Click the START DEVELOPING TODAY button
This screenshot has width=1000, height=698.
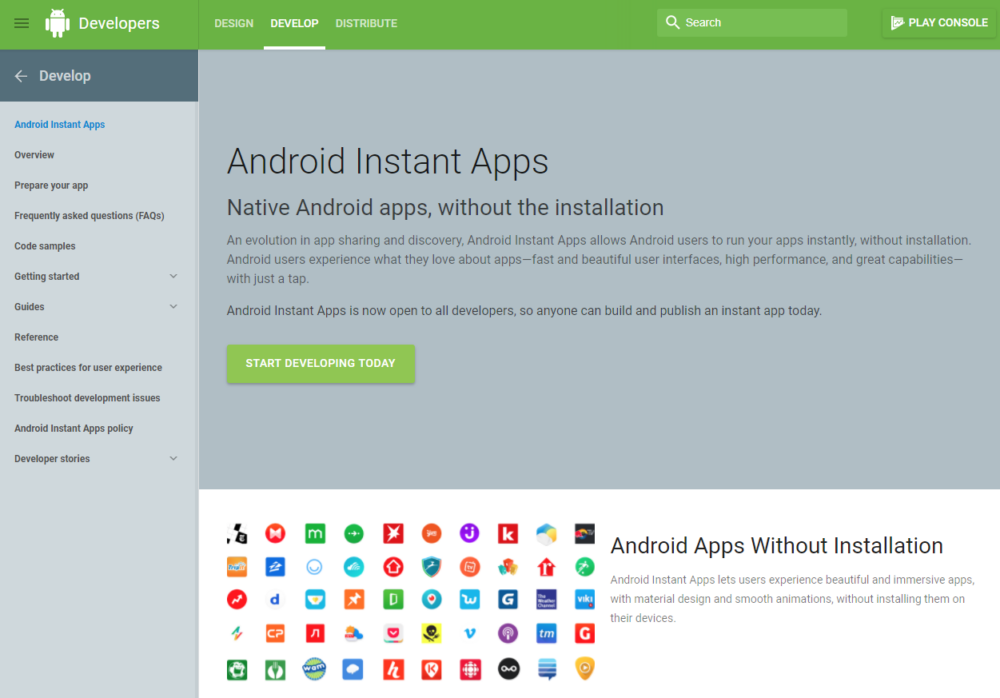click(x=320, y=364)
